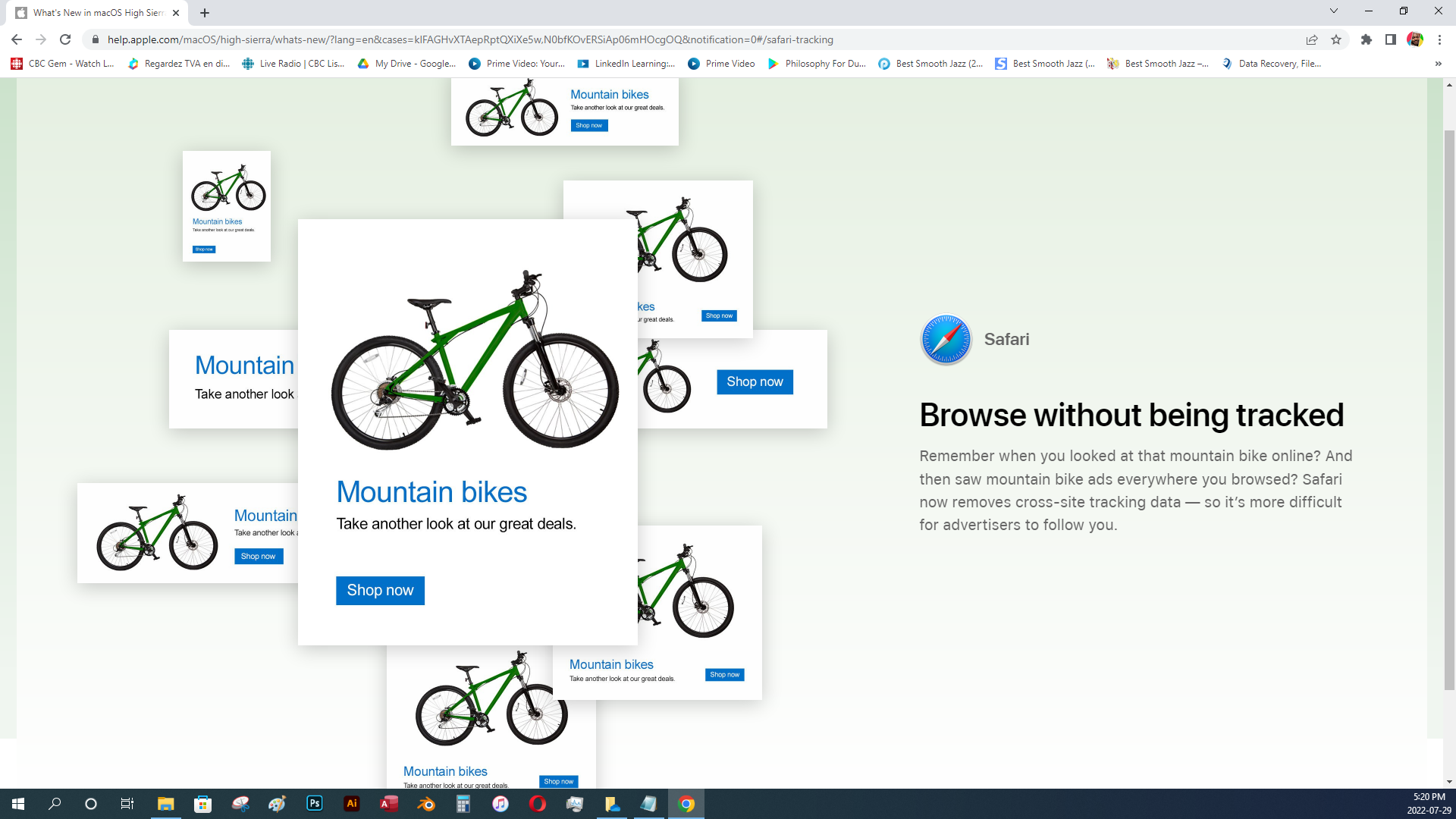The image size is (1456, 819).
Task: Toggle the browser side panel
Action: coord(1391,39)
